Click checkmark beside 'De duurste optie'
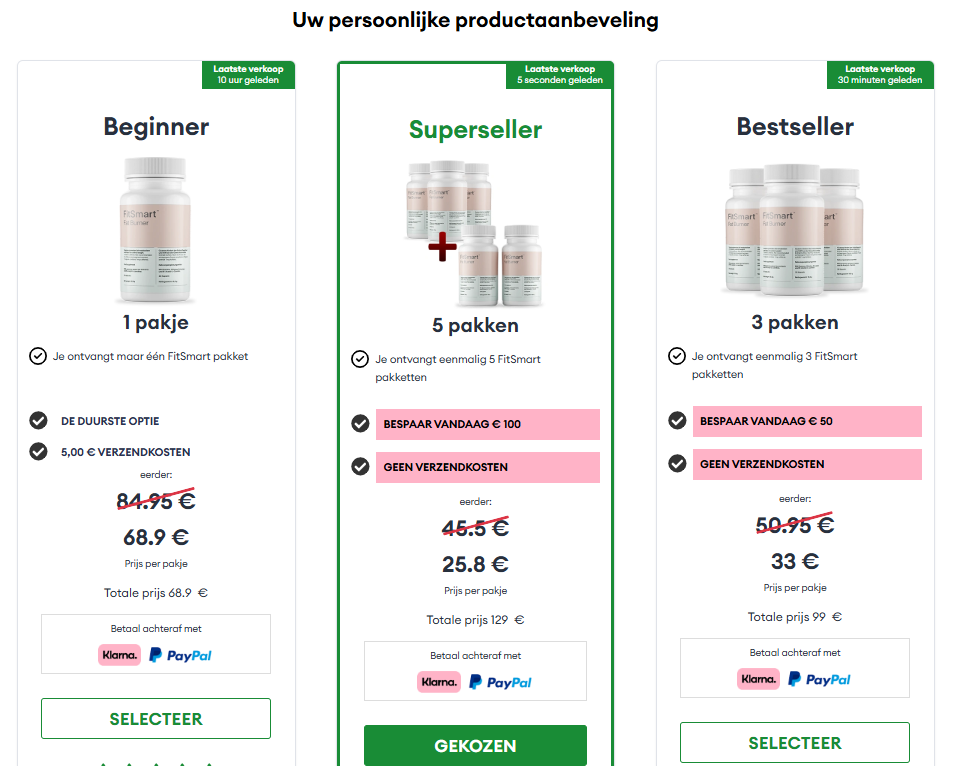This screenshot has height=766, width=960. pyautogui.click(x=38, y=421)
